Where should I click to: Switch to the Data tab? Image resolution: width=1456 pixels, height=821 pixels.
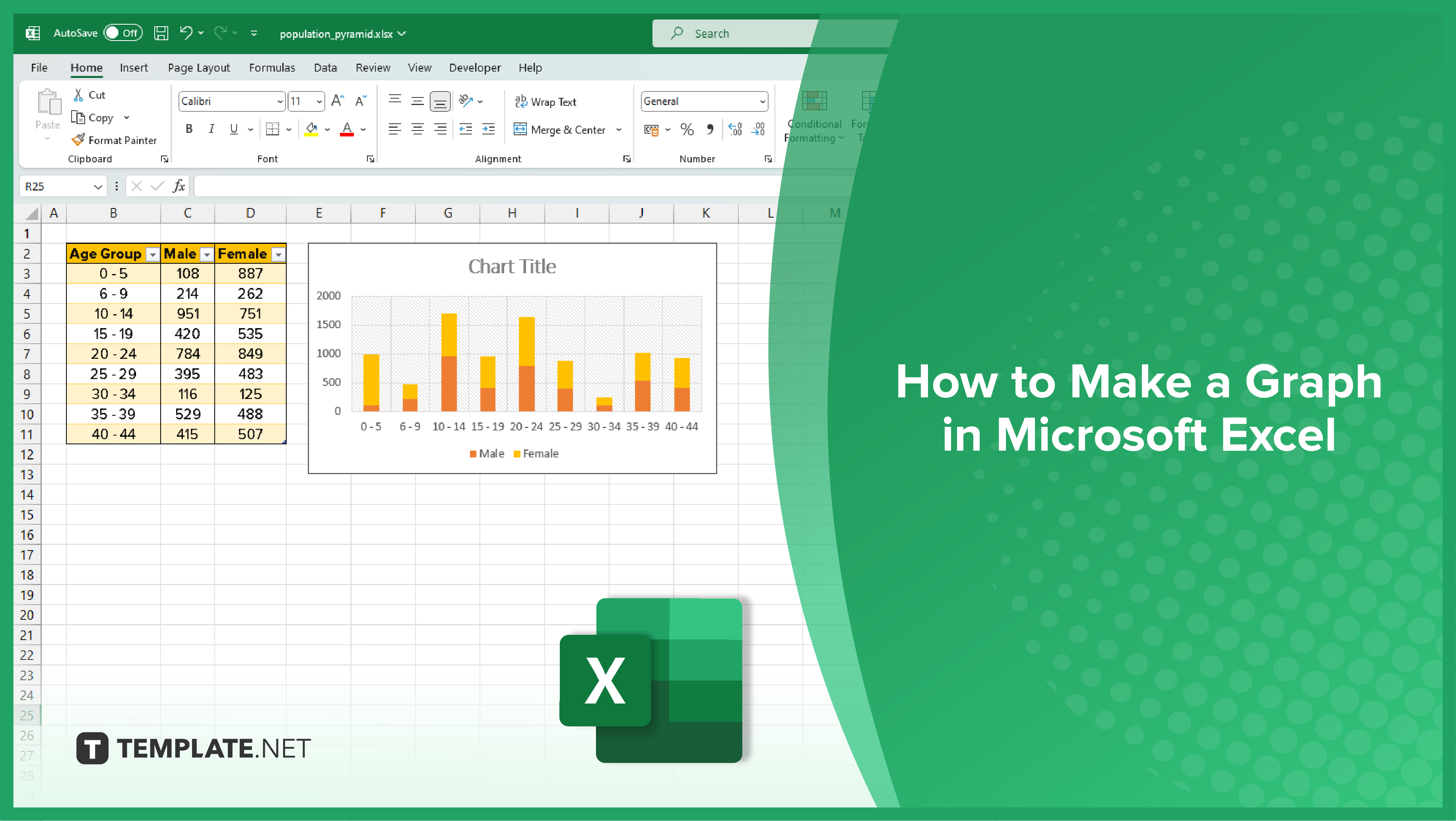(x=325, y=68)
